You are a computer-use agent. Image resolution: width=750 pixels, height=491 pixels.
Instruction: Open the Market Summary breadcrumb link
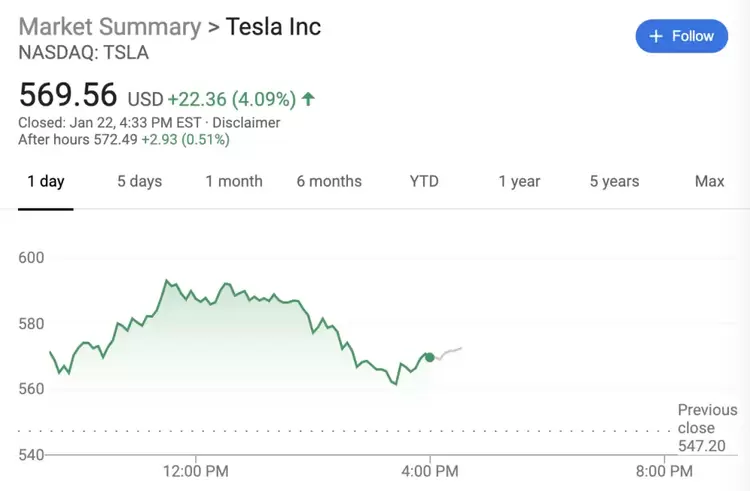pos(110,26)
